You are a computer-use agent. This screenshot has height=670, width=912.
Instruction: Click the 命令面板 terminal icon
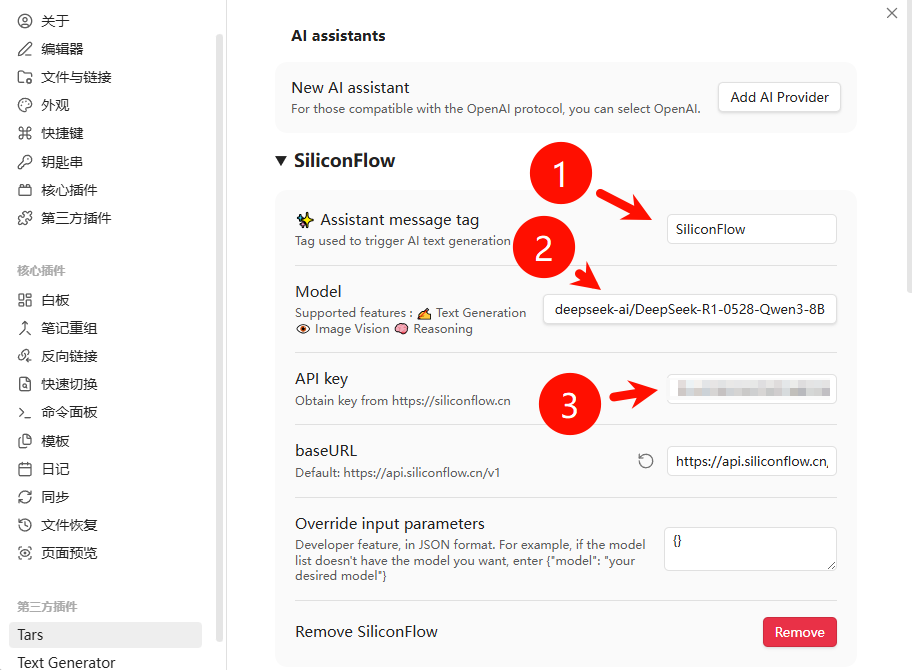[x=24, y=412]
